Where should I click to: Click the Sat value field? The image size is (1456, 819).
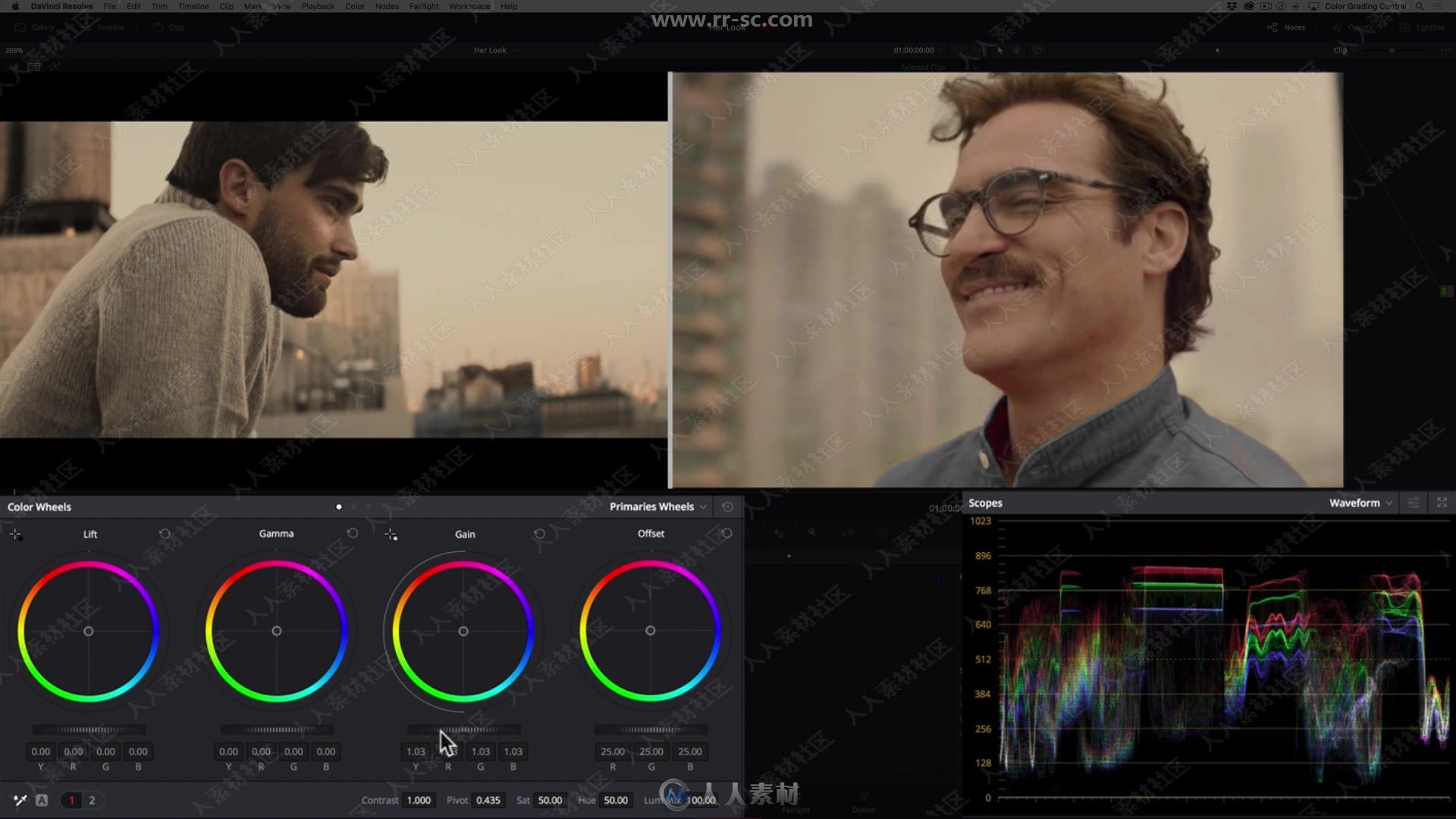pos(550,800)
